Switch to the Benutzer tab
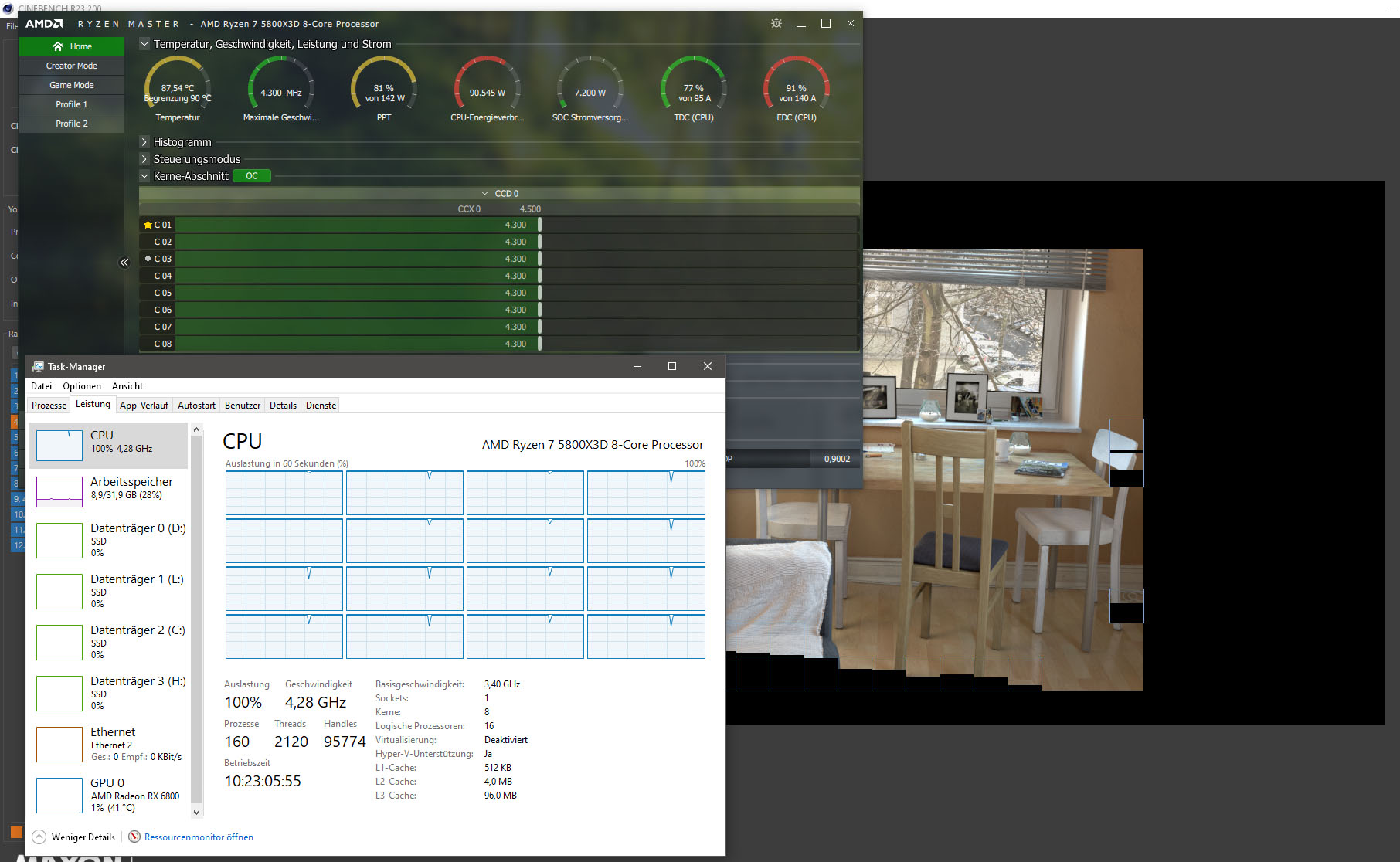1400x862 pixels. click(x=243, y=406)
